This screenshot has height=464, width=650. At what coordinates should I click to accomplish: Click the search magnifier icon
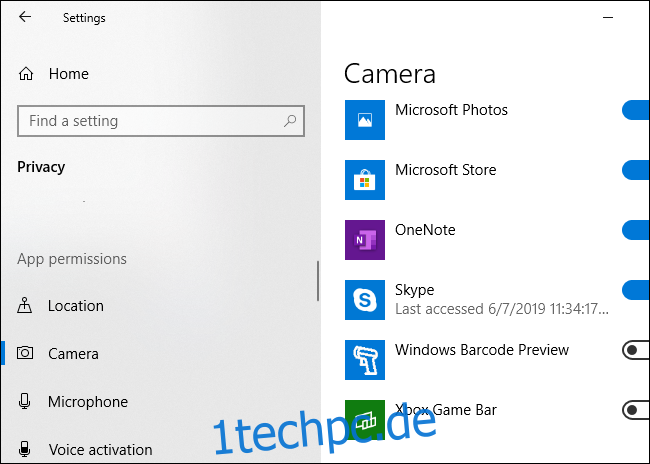pyautogui.click(x=290, y=121)
